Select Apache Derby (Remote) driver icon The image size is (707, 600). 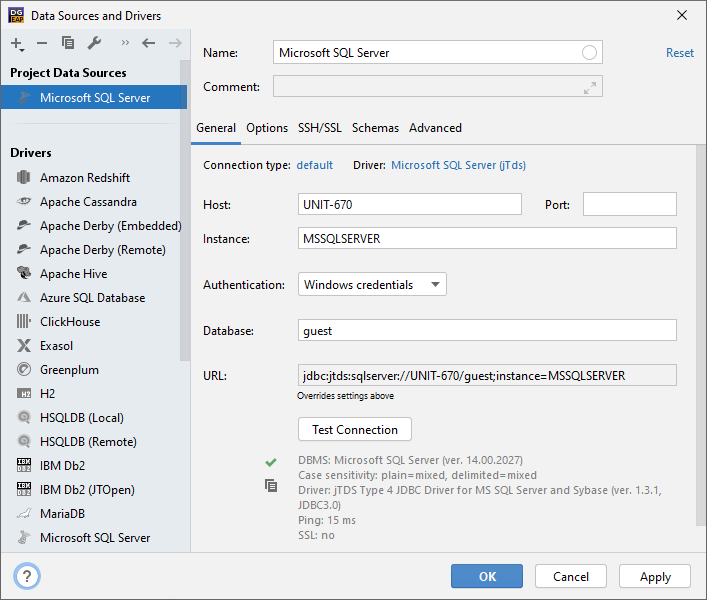tap(23, 249)
